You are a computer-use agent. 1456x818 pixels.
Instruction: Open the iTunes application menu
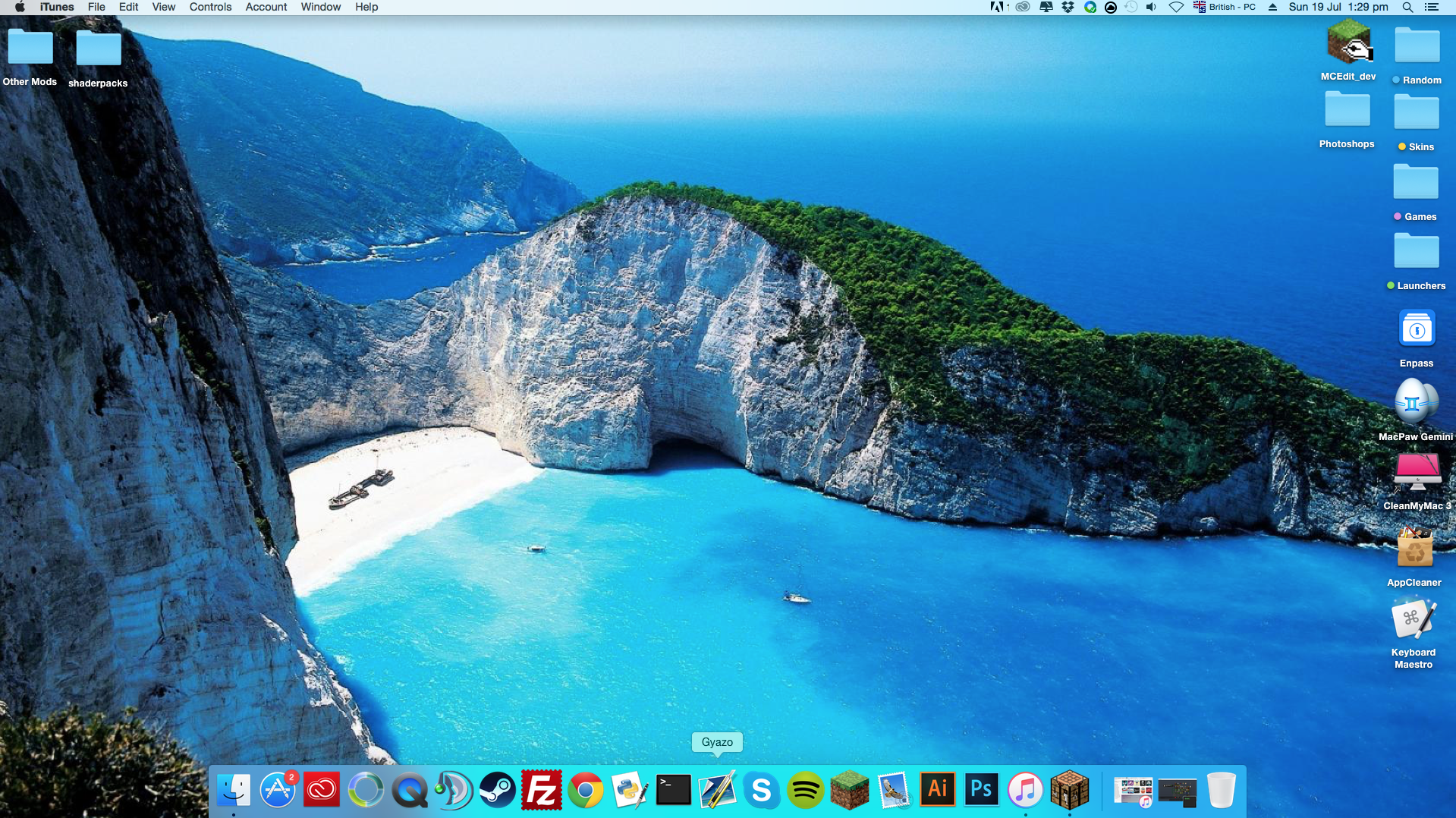pyautogui.click(x=57, y=7)
